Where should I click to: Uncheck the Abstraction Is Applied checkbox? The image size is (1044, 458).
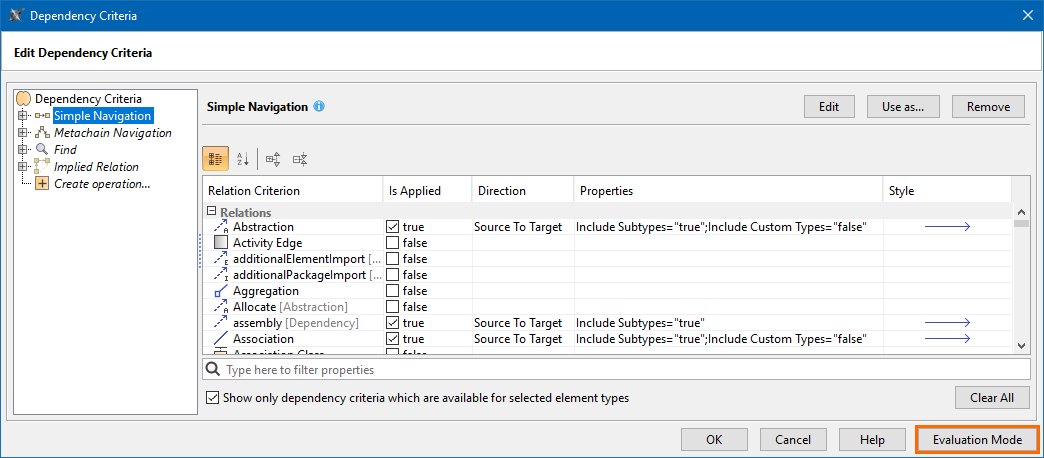393,227
